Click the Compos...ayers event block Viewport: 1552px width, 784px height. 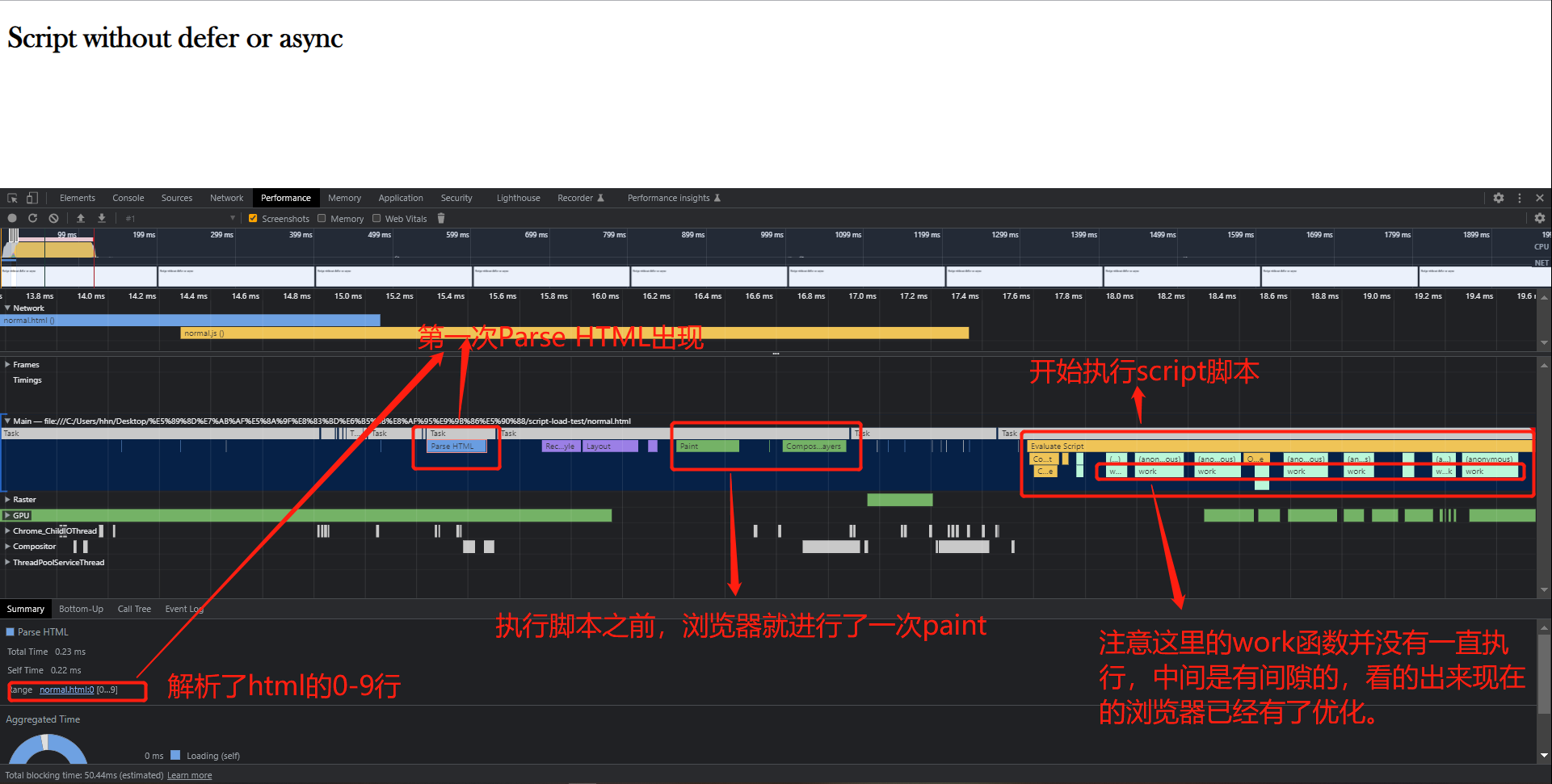point(814,446)
